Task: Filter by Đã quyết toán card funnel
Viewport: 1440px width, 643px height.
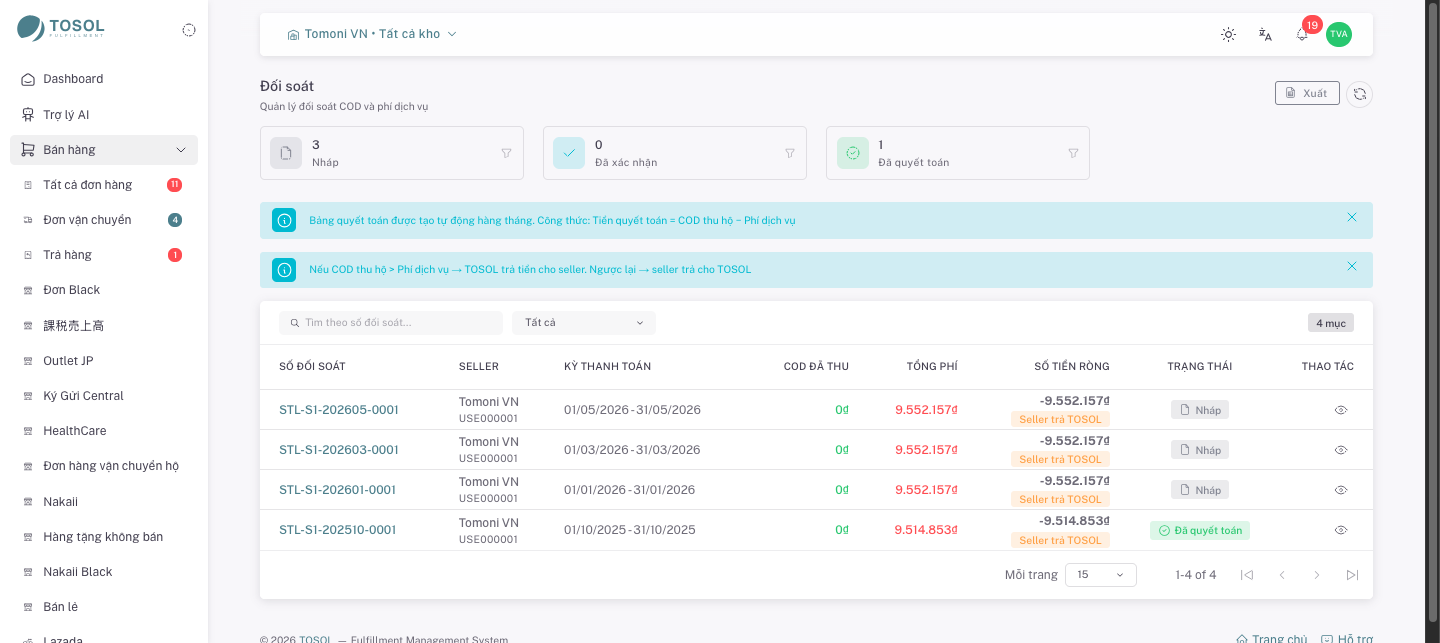Action: (1073, 153)
